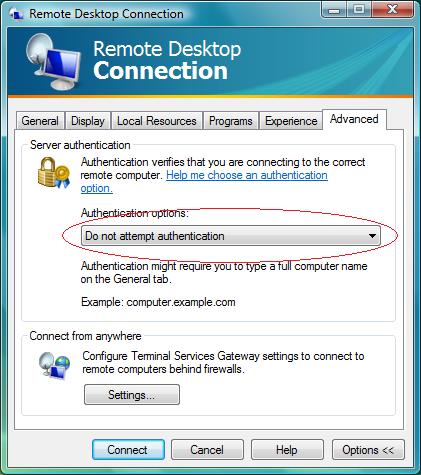Select the Do not attempt authentication combo box
421x475 pixels.
click(x=231, y=236)
